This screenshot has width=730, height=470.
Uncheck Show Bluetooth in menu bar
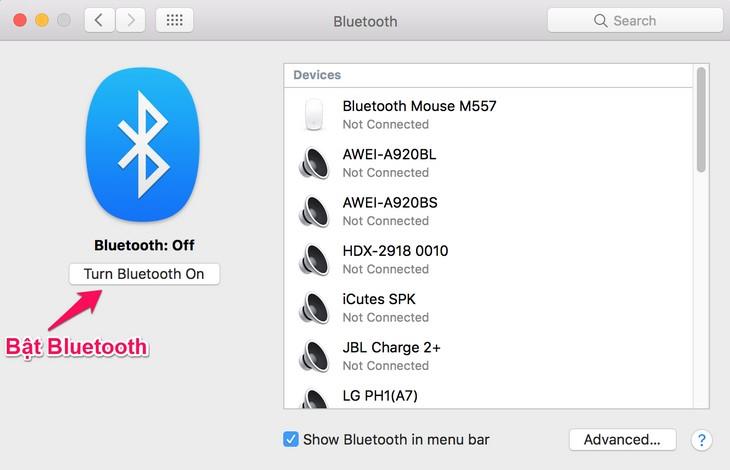(291, 439)
